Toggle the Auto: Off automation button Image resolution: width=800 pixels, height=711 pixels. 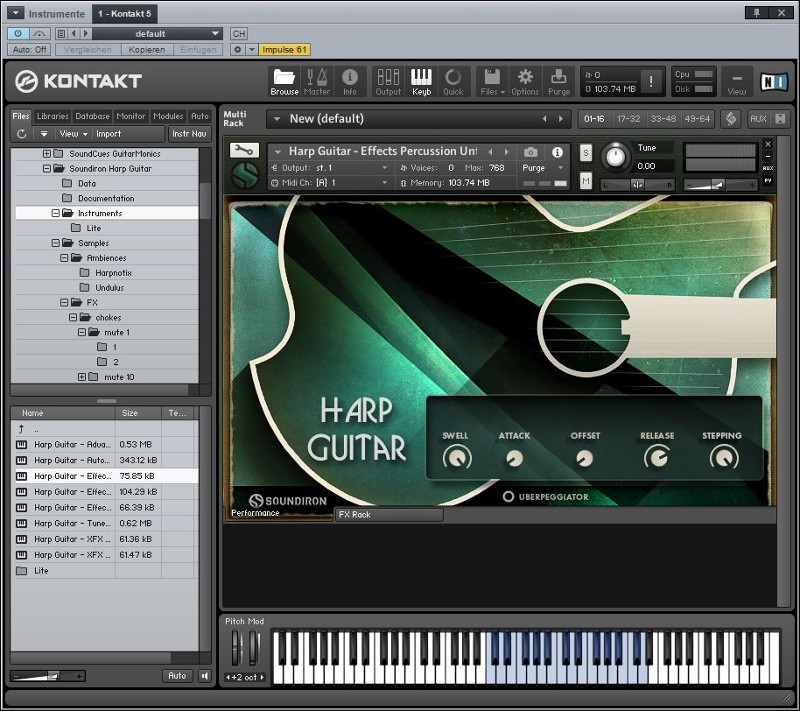29,49
